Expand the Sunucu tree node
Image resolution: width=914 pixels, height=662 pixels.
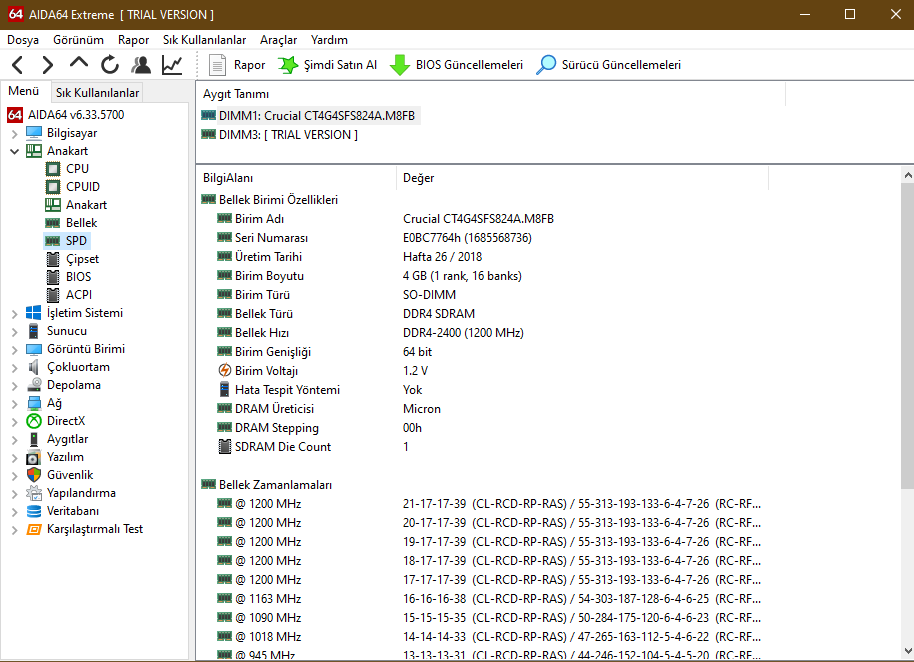tap(15, 332)
